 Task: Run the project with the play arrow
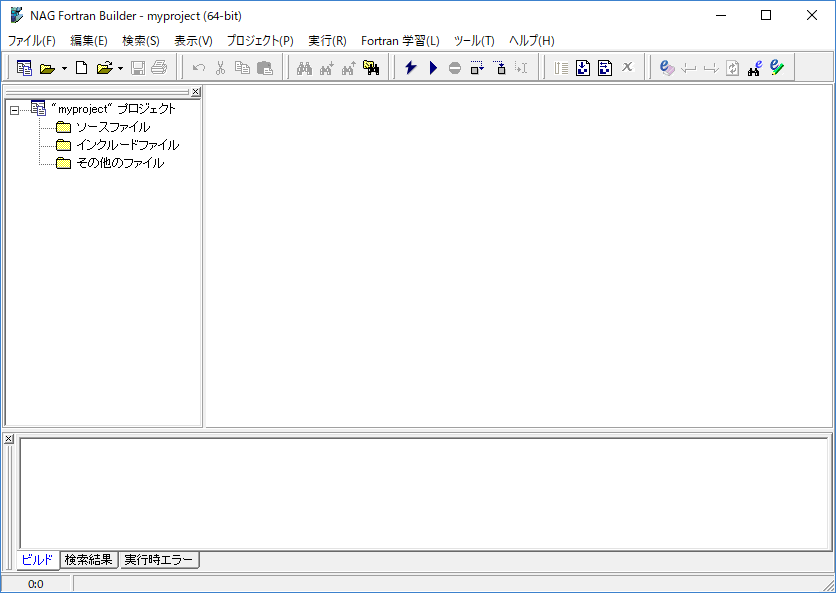(433, 68)
